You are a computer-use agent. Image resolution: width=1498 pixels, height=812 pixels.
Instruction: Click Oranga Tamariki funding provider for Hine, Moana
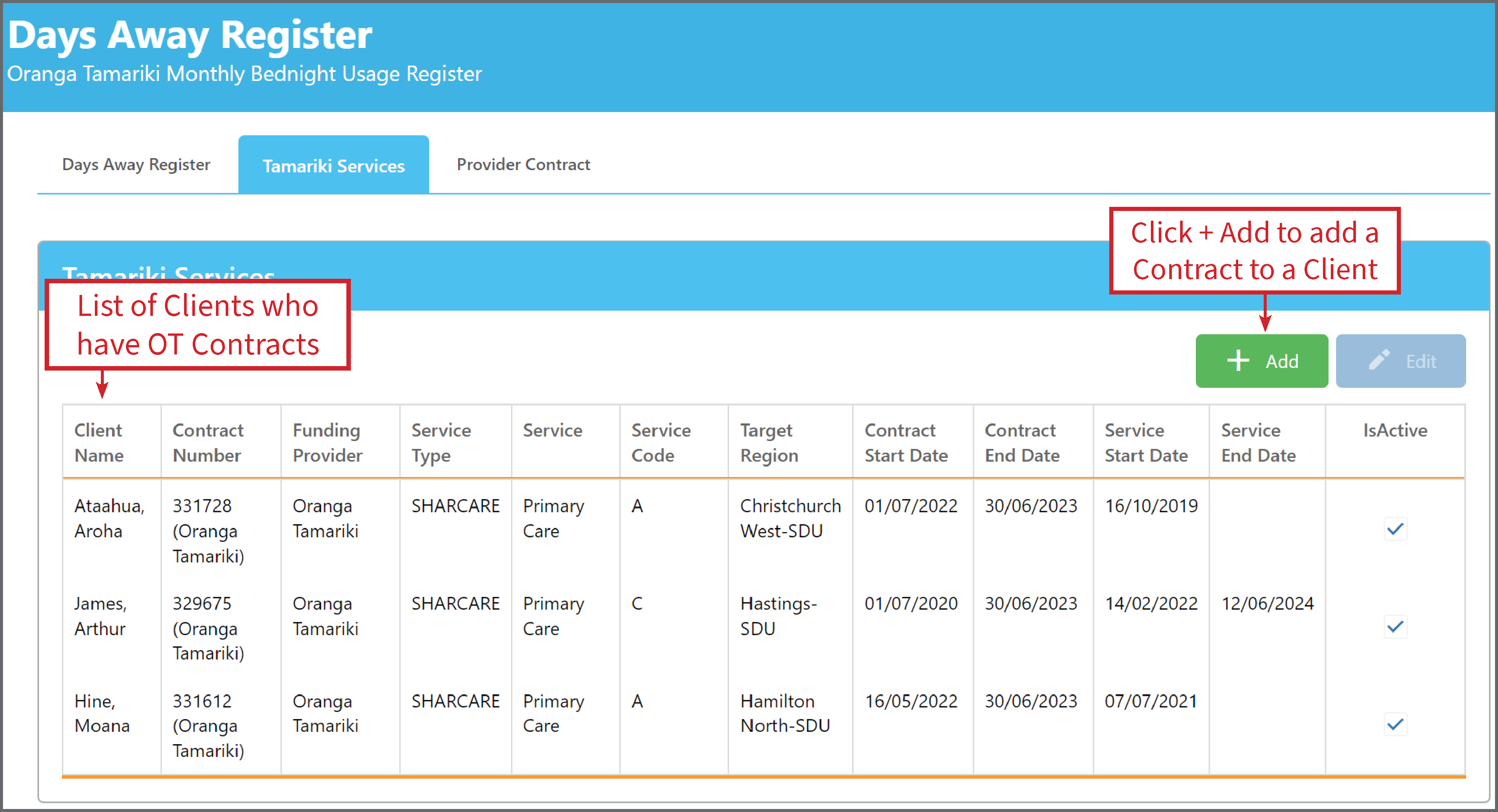pos(325,713)
